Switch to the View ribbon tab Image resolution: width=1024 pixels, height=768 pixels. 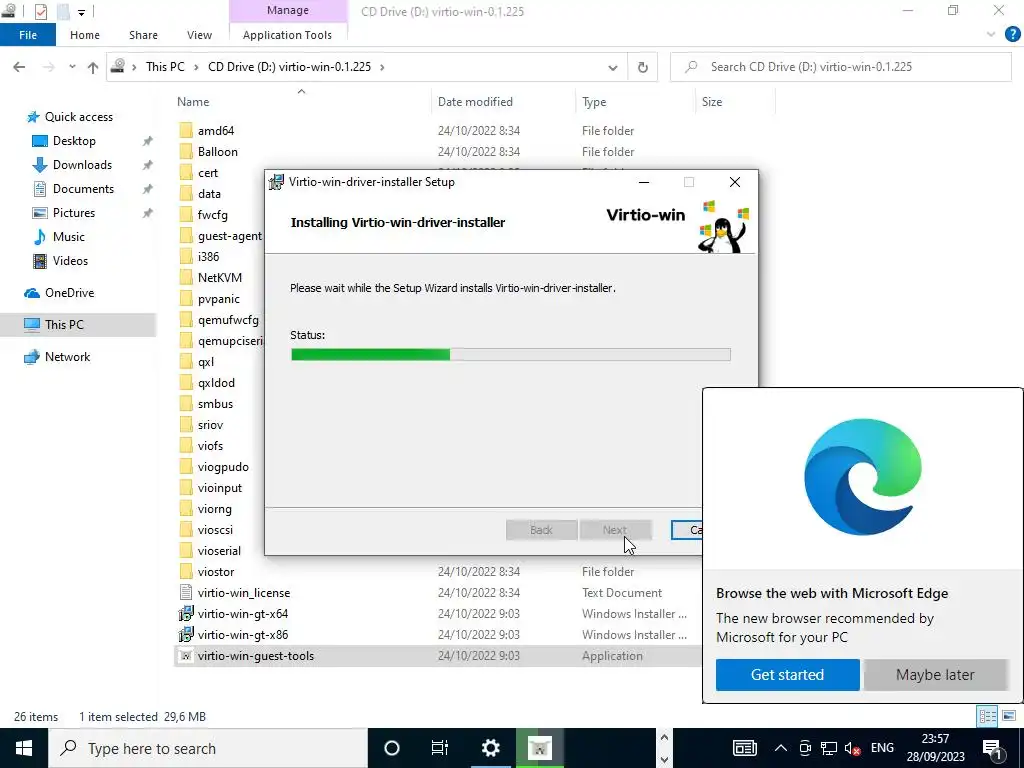[x=199, y=35]
